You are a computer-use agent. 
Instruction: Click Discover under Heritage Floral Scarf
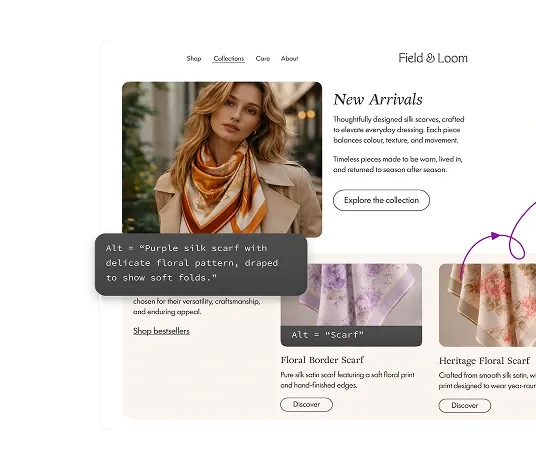point(465,405)
